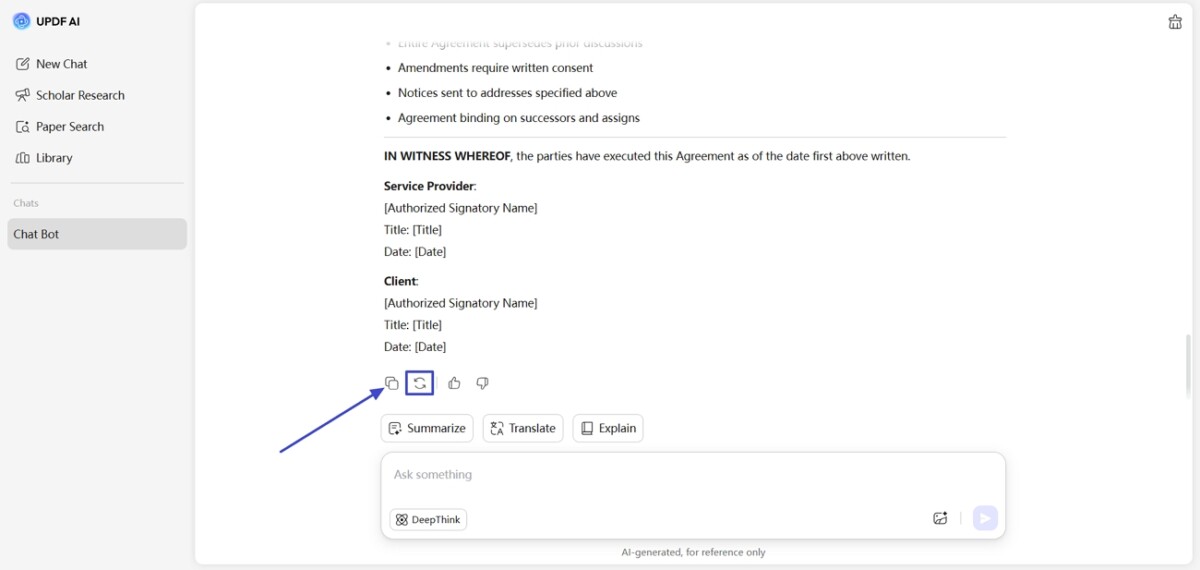This screenshot has height=570, width=1200.
Task: Click the send message arrow button
Action: click(x=985, y=518)
